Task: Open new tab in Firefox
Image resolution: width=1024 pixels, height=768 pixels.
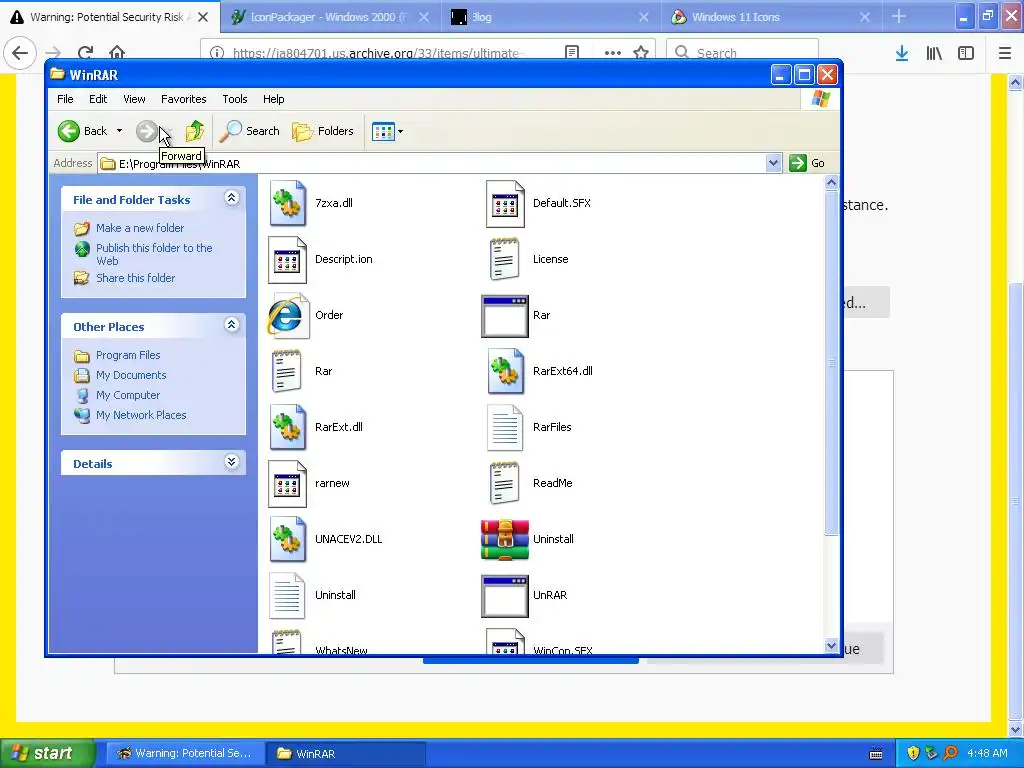Action: pyautogui.click(x=899, y=17)
